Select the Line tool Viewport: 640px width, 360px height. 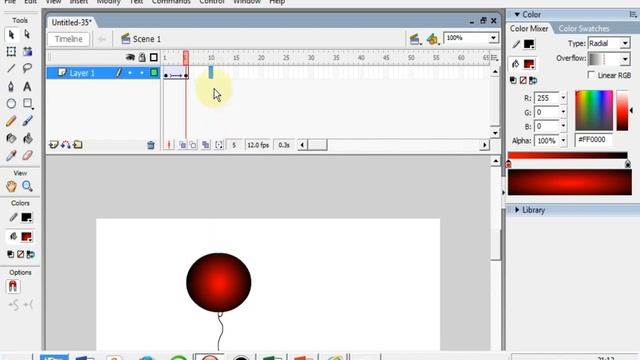(11, 69)
